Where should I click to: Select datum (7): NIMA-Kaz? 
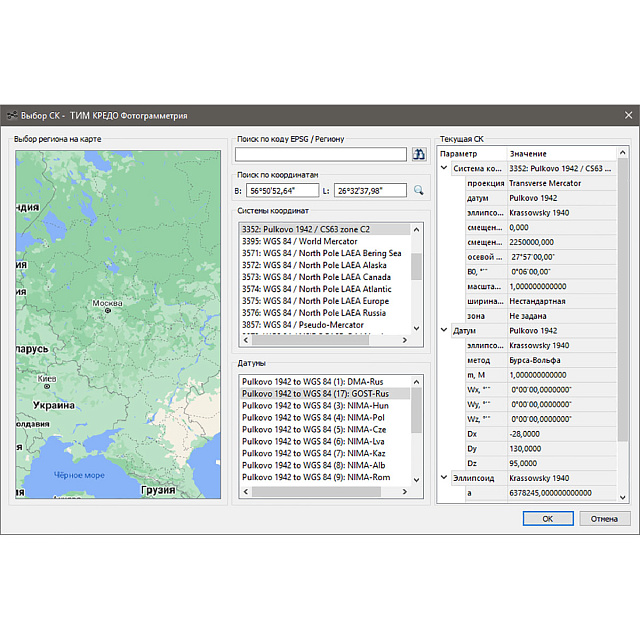tap(325, 453)
